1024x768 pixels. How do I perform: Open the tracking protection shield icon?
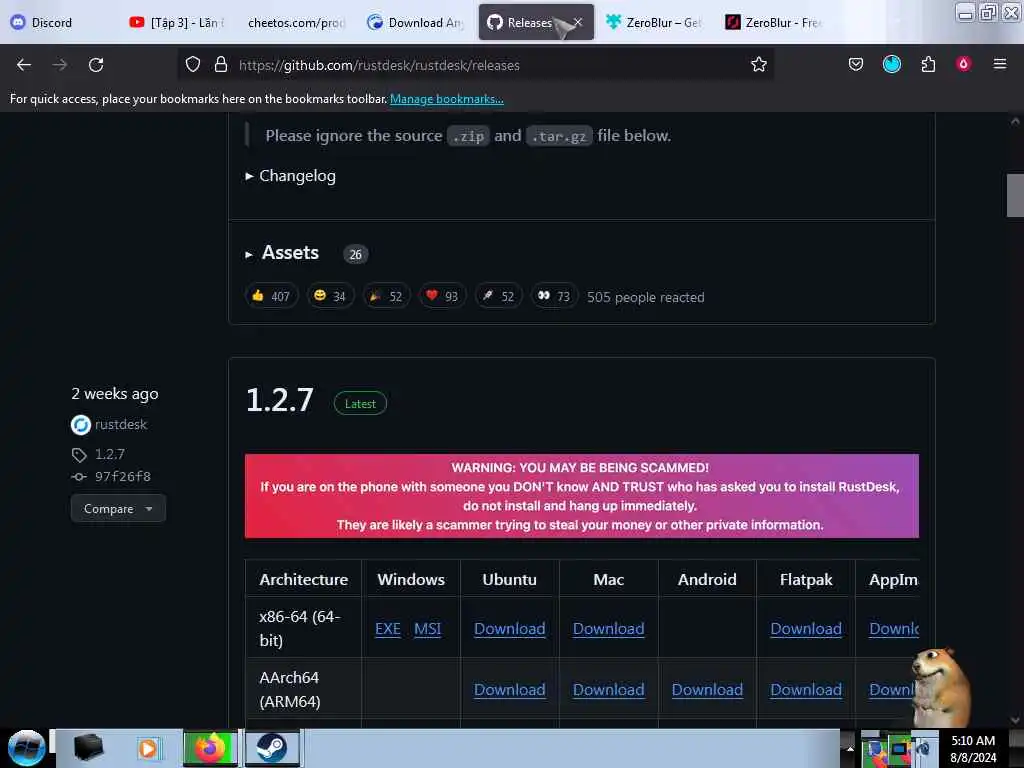(193, 65)
